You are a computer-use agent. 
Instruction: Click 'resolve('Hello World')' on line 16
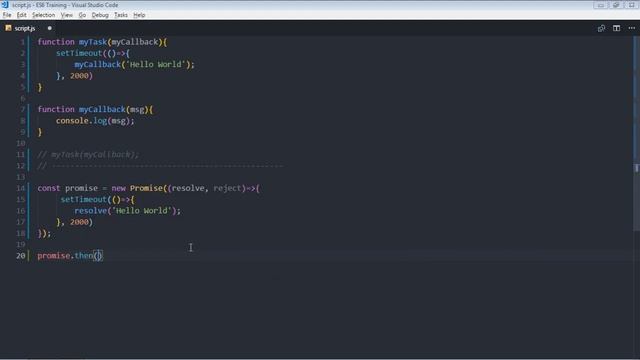tap(125, 211)
